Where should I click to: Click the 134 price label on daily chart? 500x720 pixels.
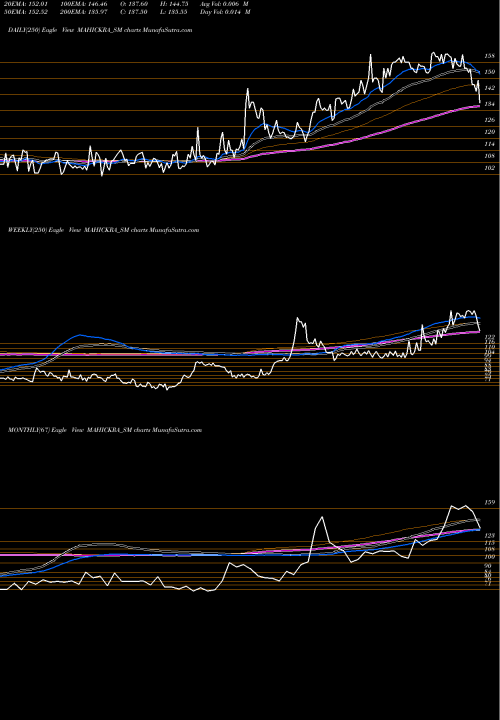pos(490,104)
